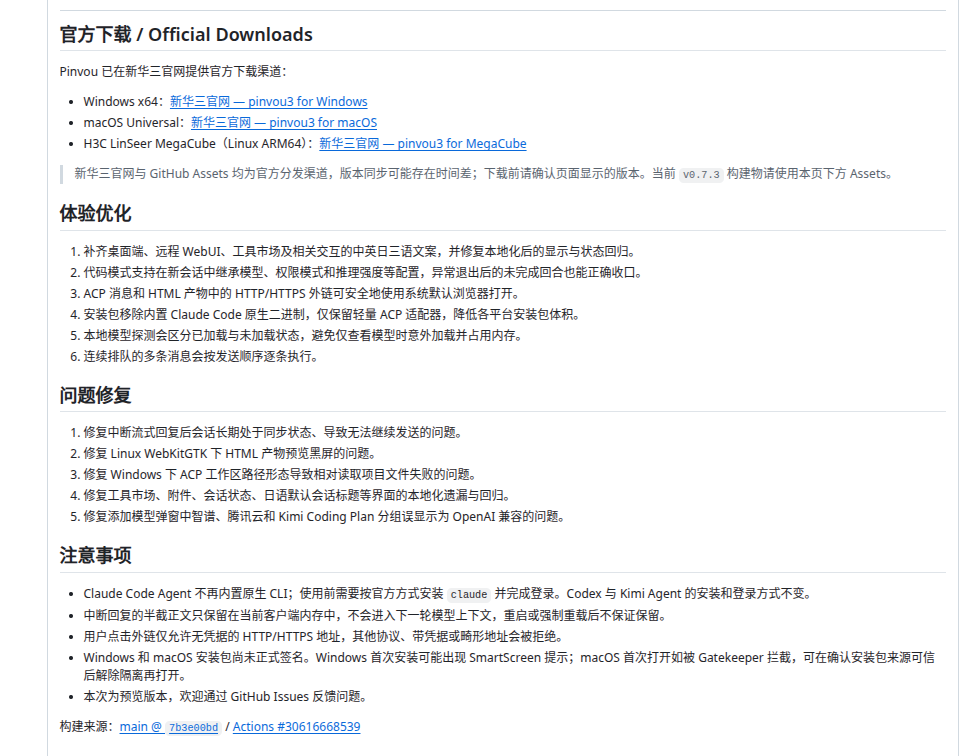Click fix item '修复中断流式回复后会话长期处于同步状态'
The image size is (977, 756).
pos(273,433)
